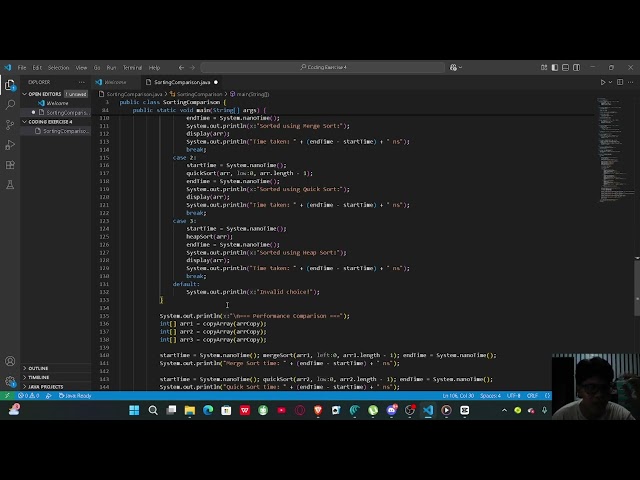Split the editor to the right
Screen dimensions: 640x480
620,82
